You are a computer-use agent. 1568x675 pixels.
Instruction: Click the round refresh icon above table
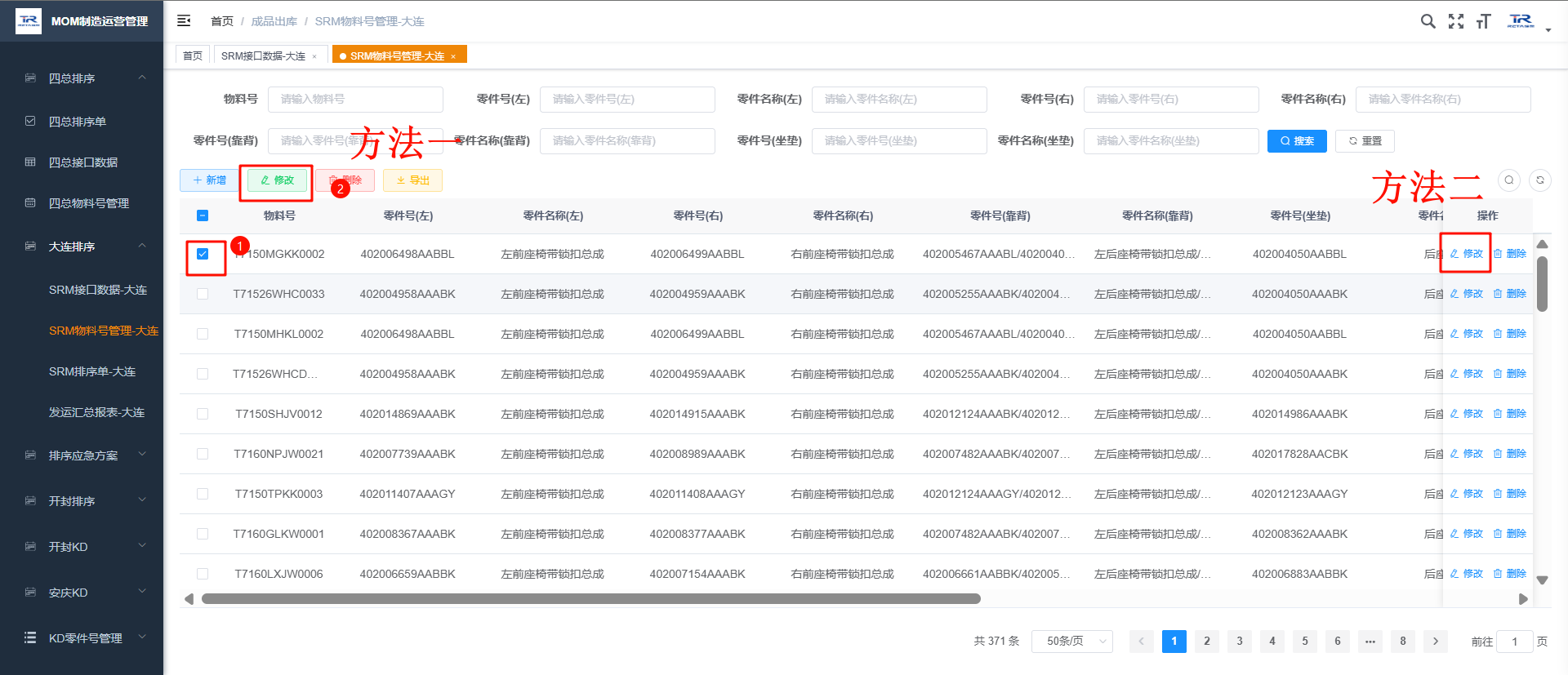1540,180
